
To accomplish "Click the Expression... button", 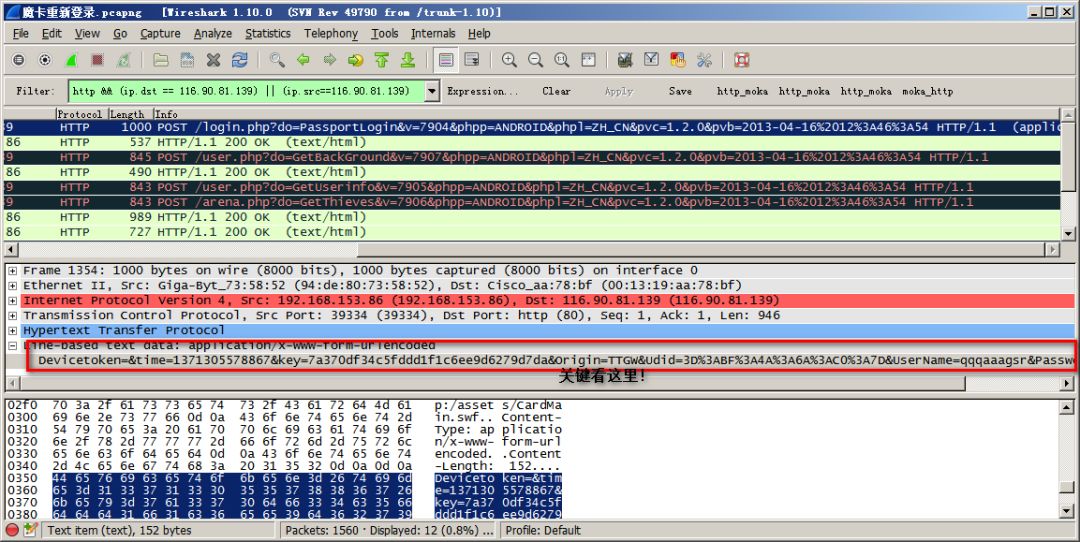I will 483,91.
